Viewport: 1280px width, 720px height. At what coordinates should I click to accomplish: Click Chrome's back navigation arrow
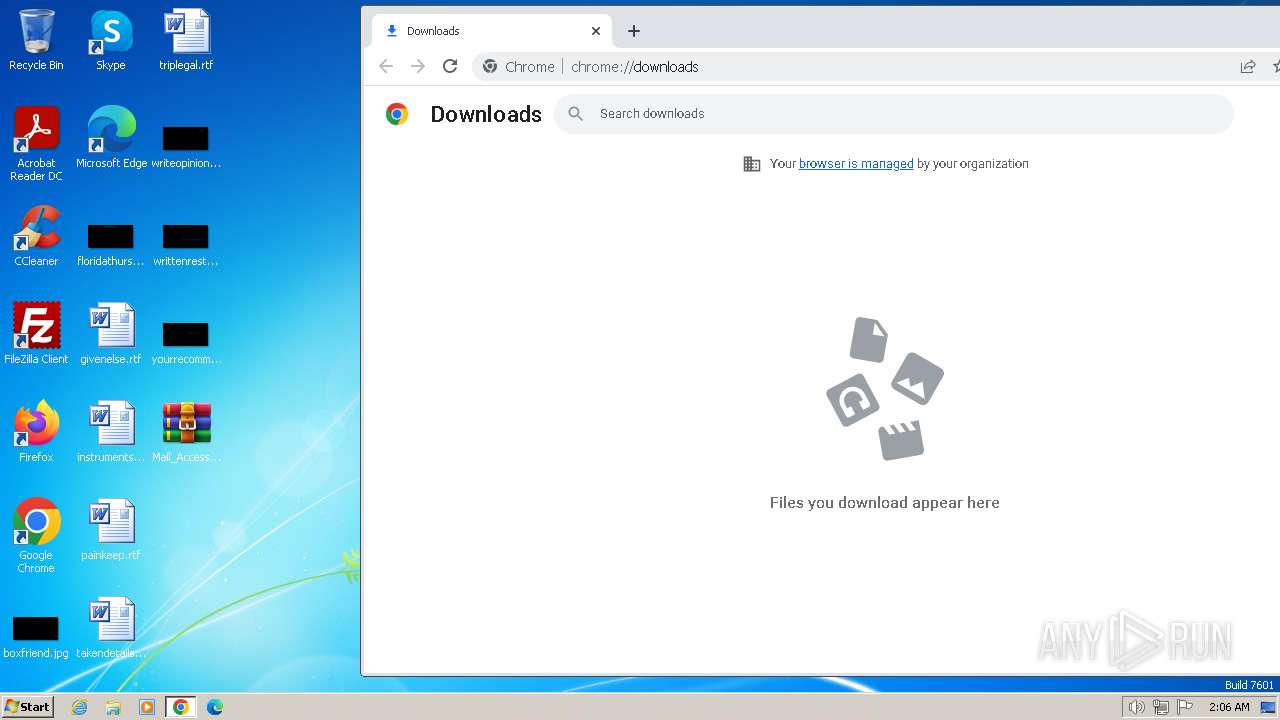coord(386,66)
